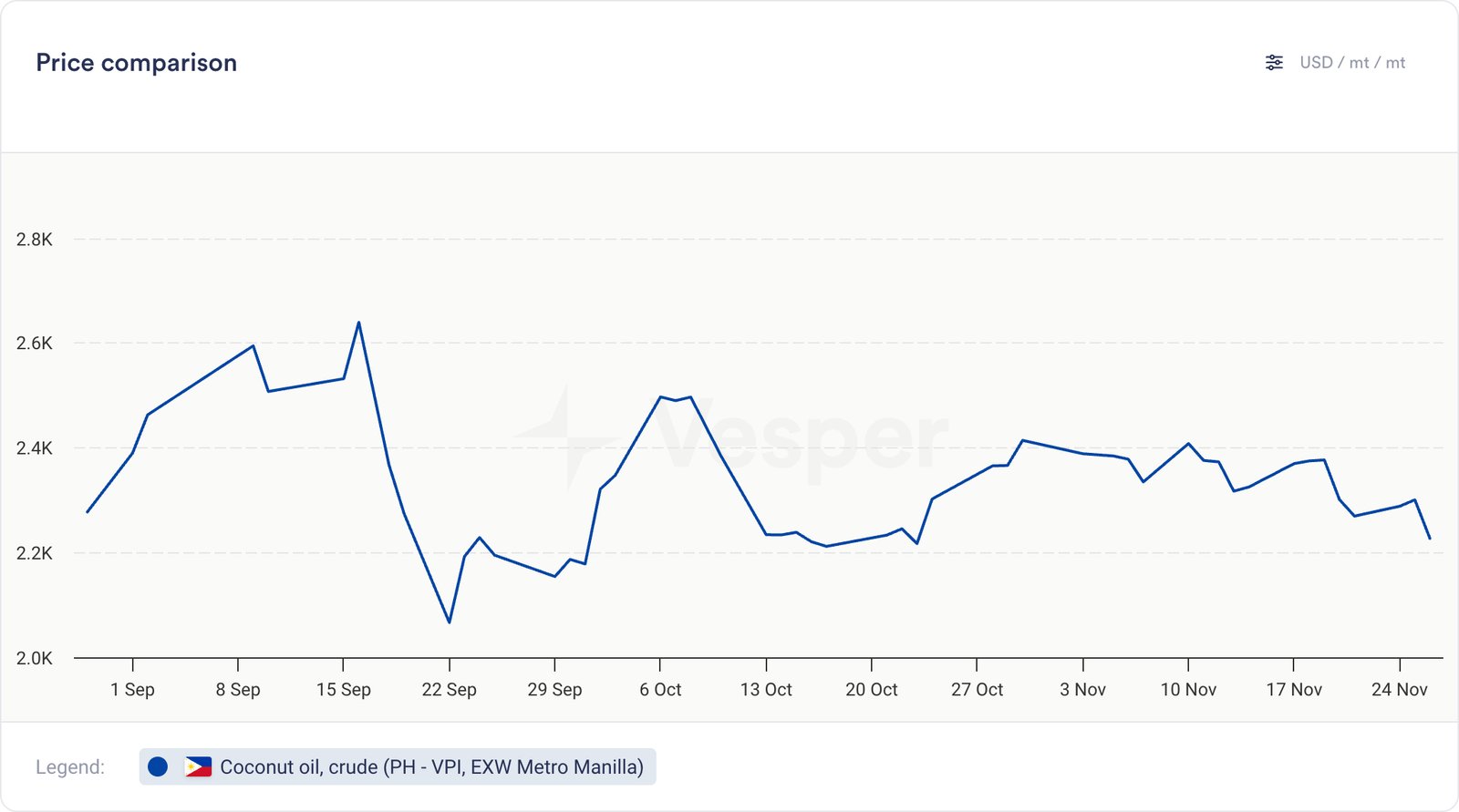This screenshot has width=1459, height=812.
Task: Select the 6 Oct date tick
Action: [660, 689]
